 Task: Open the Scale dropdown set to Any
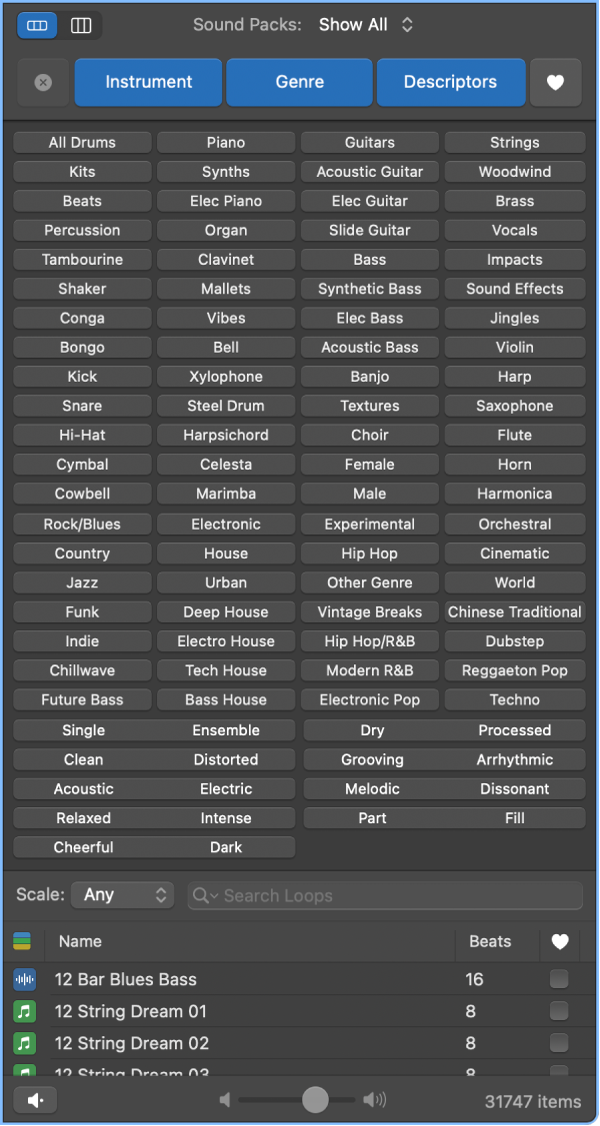click(x=122, y=895)
